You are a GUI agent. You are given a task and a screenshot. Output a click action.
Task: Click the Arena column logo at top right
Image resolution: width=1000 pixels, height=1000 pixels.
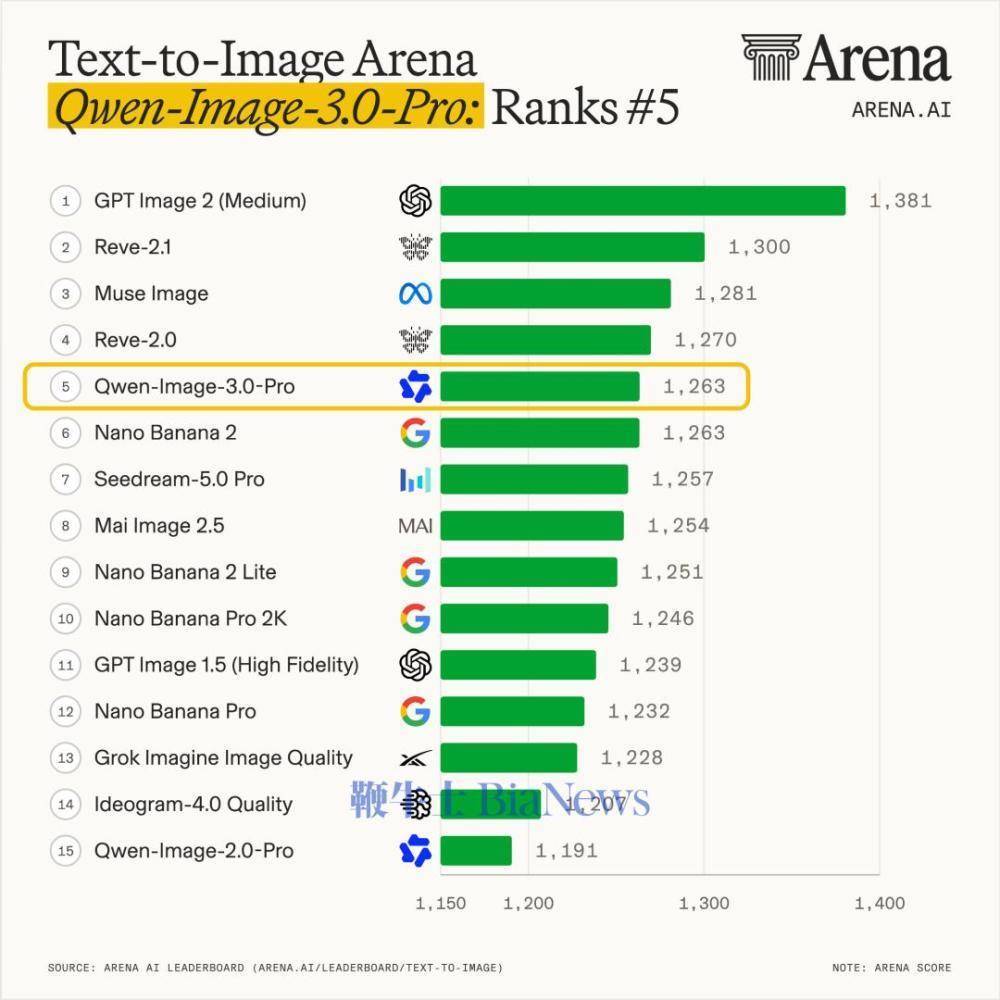point(771,57)
